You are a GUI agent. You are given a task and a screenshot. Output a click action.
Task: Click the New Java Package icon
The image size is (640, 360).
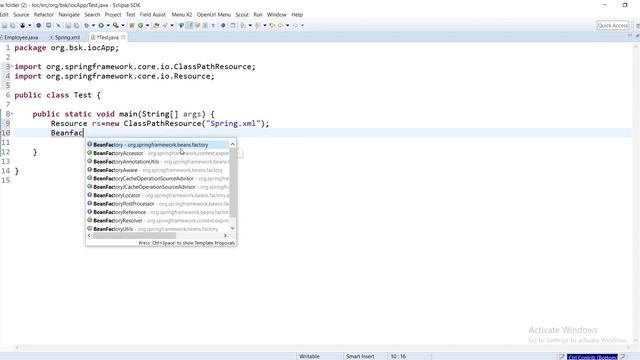click(132, 25)
